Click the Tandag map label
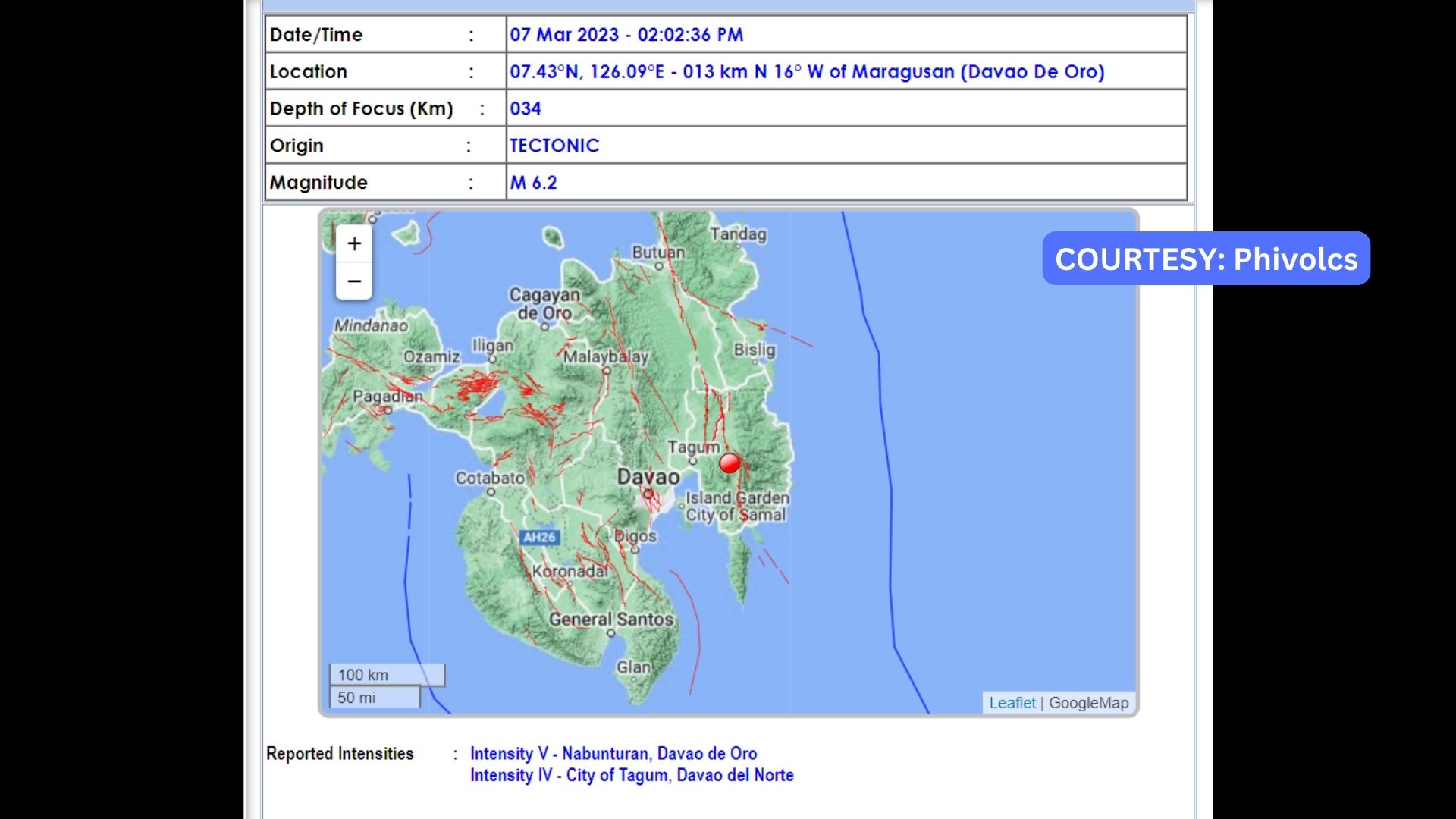 738,234
